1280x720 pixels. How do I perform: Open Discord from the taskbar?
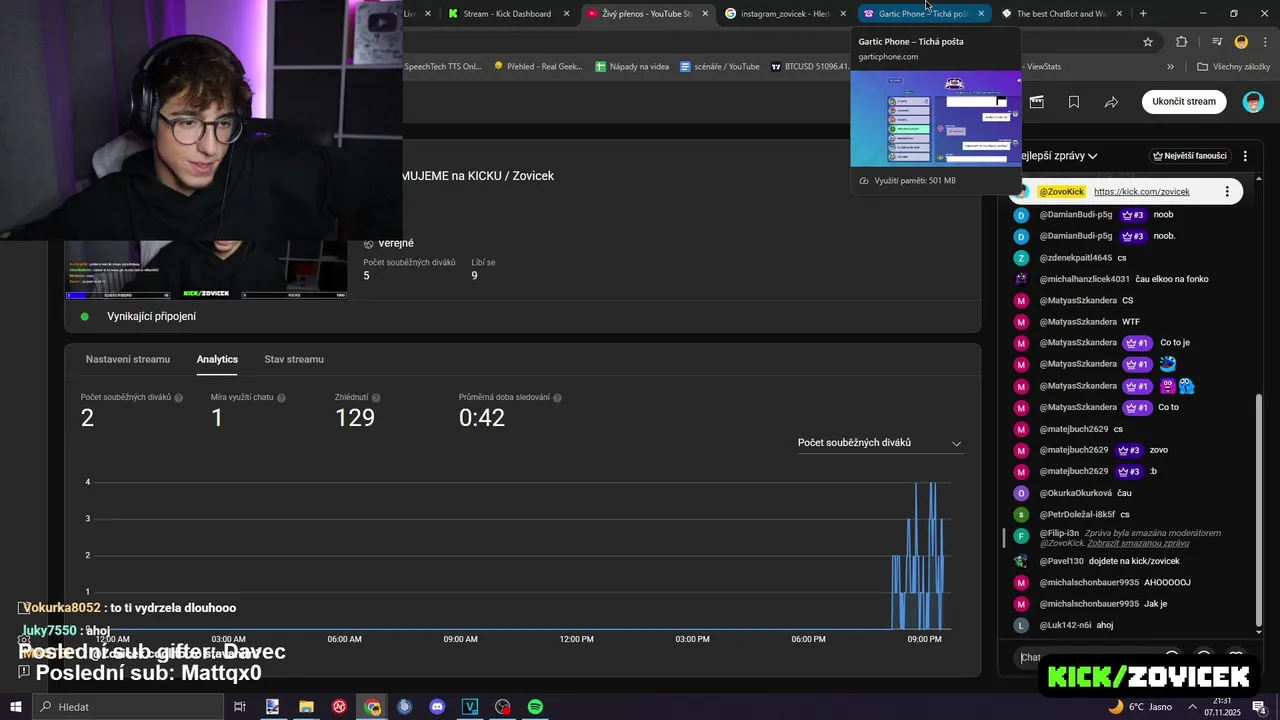[437, 707]
